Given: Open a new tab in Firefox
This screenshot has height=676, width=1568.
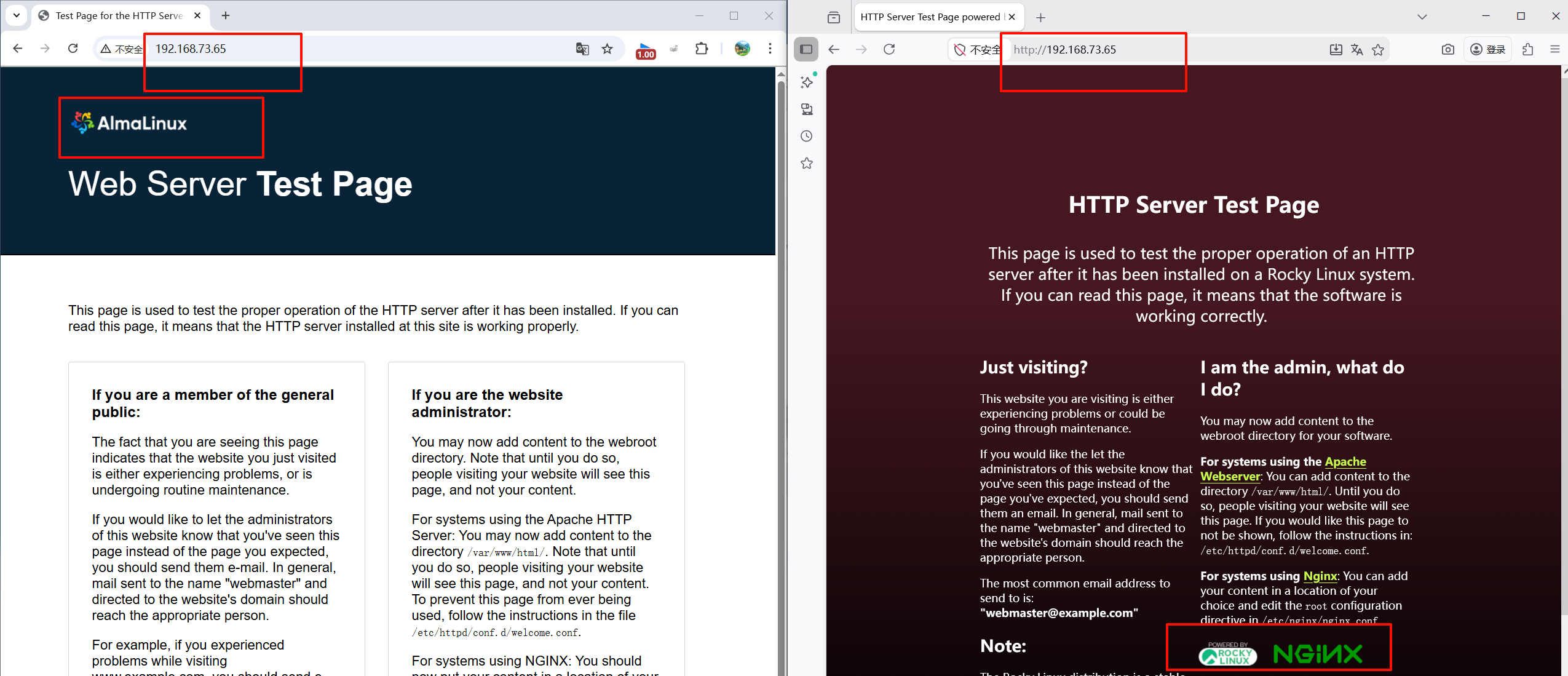Looking at the screenshot, I should pos(1040,18).
